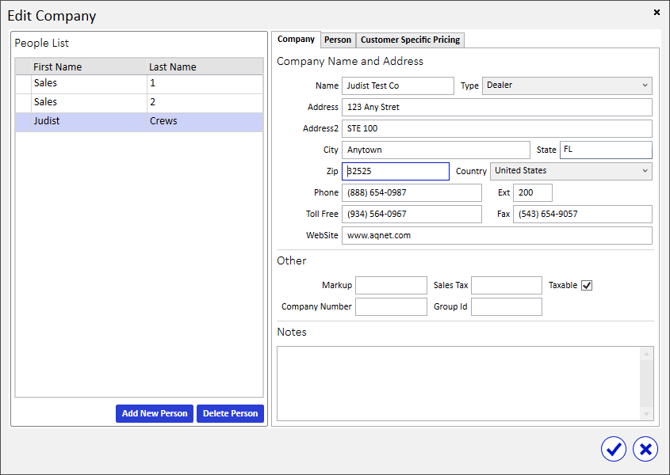Sort by Last Name column header
This screenshot has height=475, width=670.
(x=205, y=67)
